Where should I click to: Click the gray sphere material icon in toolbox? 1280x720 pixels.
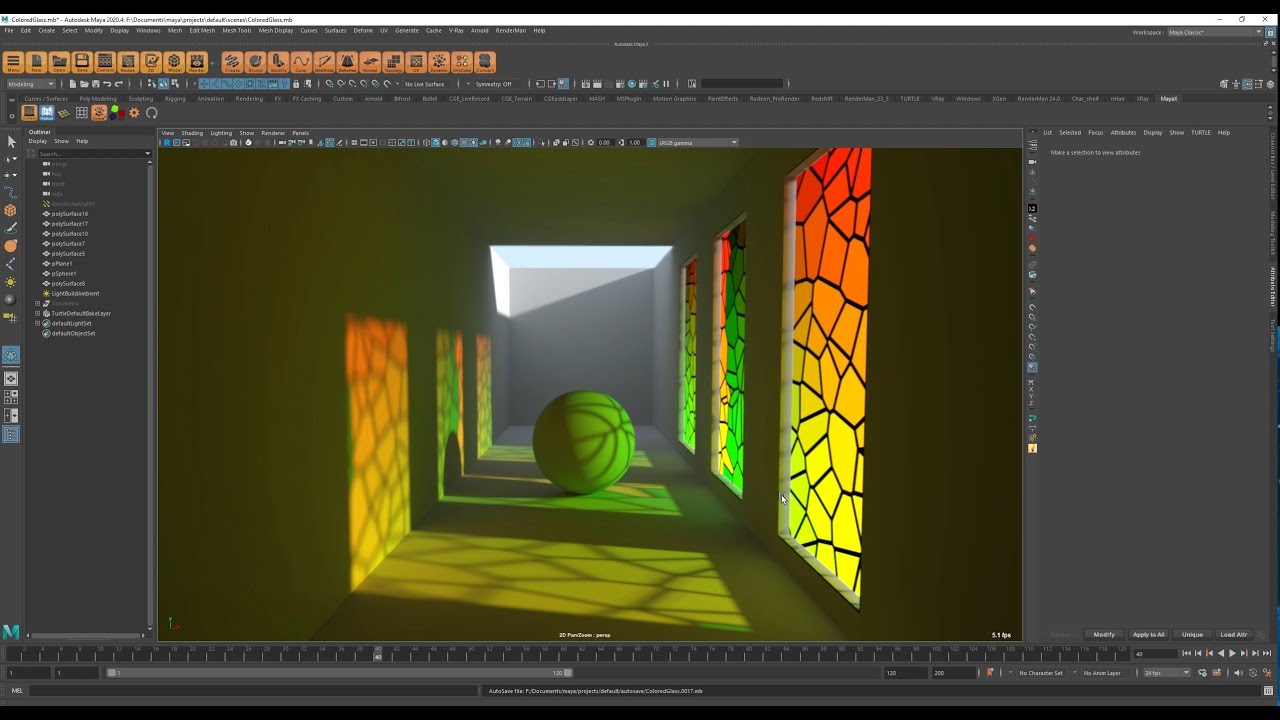pos(11,299)
